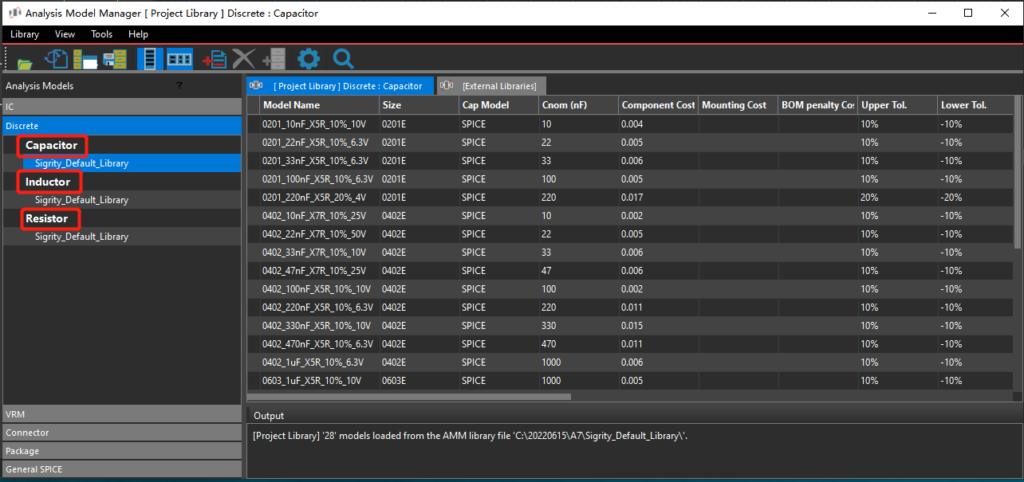Expand the VRM category section
This screenshot has height=482, width=1024.
tap(122, 414)
